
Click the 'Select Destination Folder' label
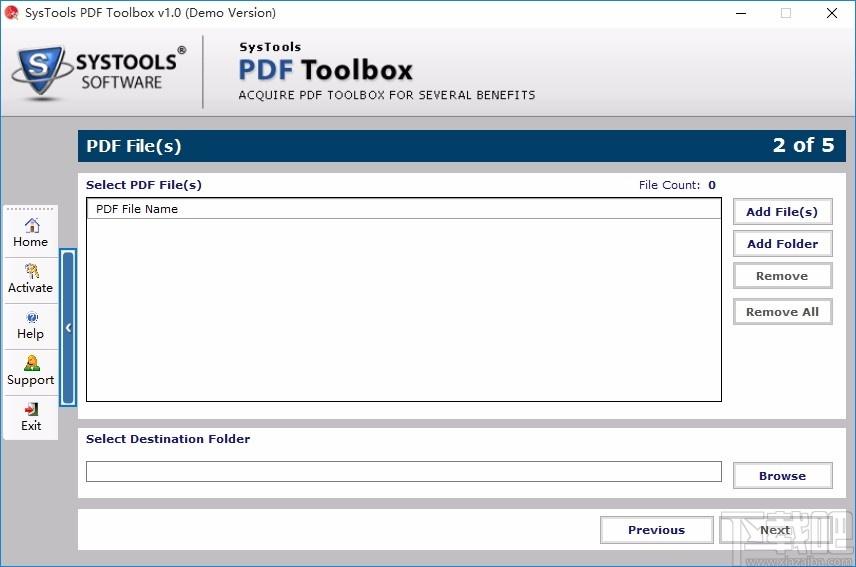click(x=168, y=439)
